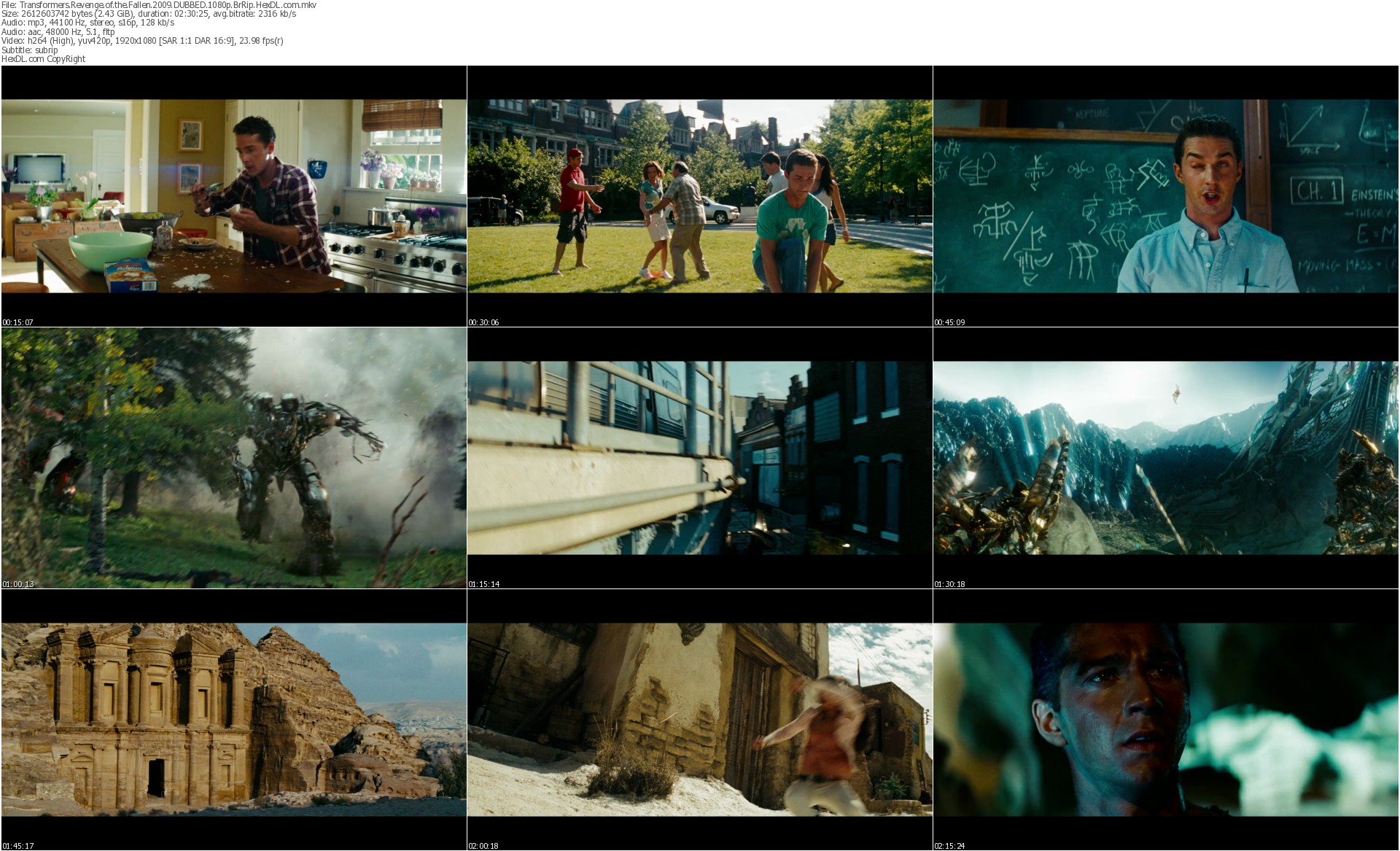Click the face close-up thumbnail at 02:15:24

coord(1166,719)
